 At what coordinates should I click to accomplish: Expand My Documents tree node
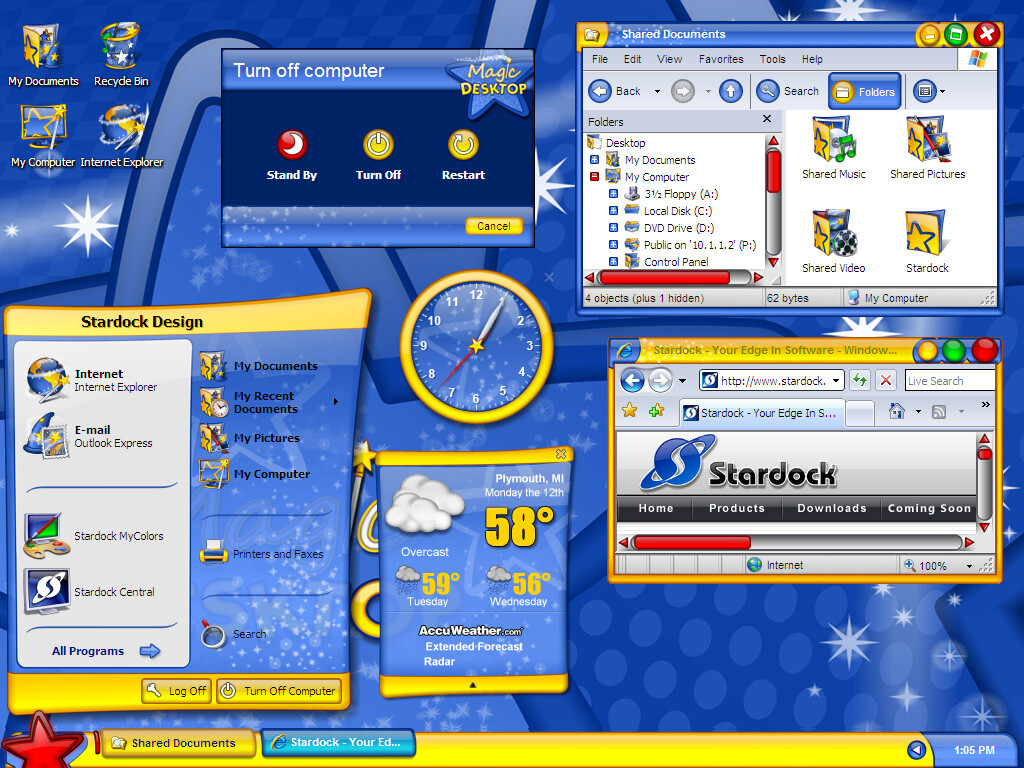tap(594, 159)
